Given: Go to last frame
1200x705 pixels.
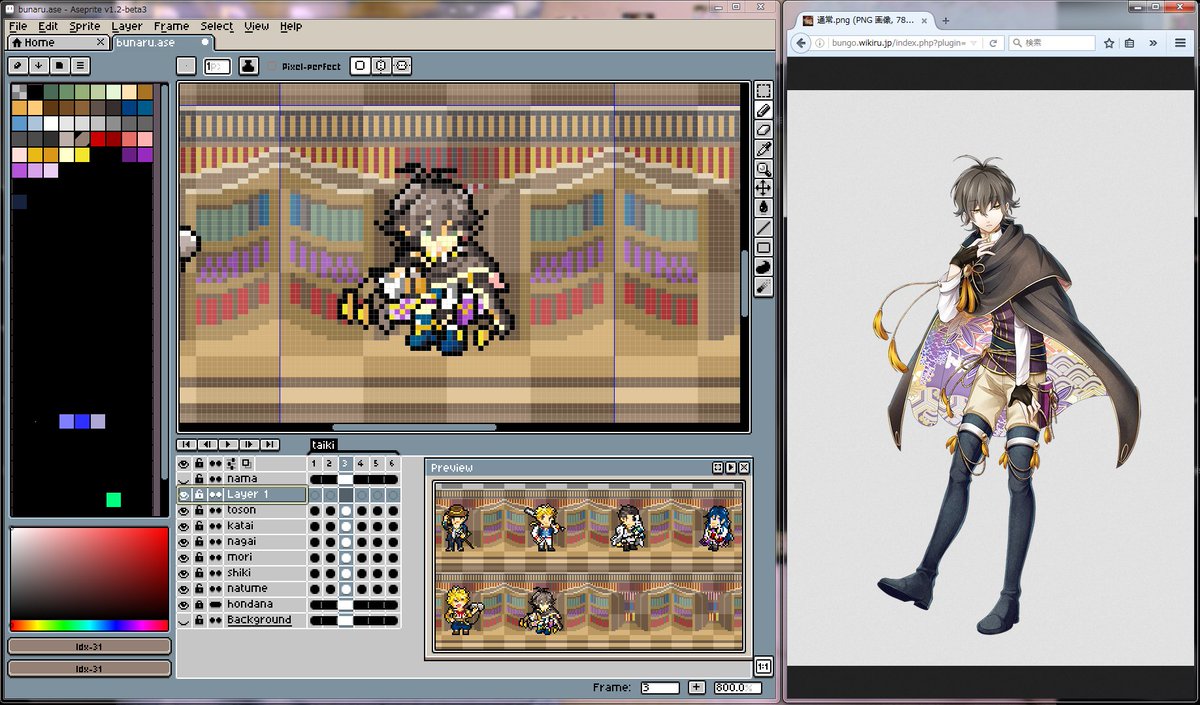Looking at the screenshot, I should click(269, 444).
